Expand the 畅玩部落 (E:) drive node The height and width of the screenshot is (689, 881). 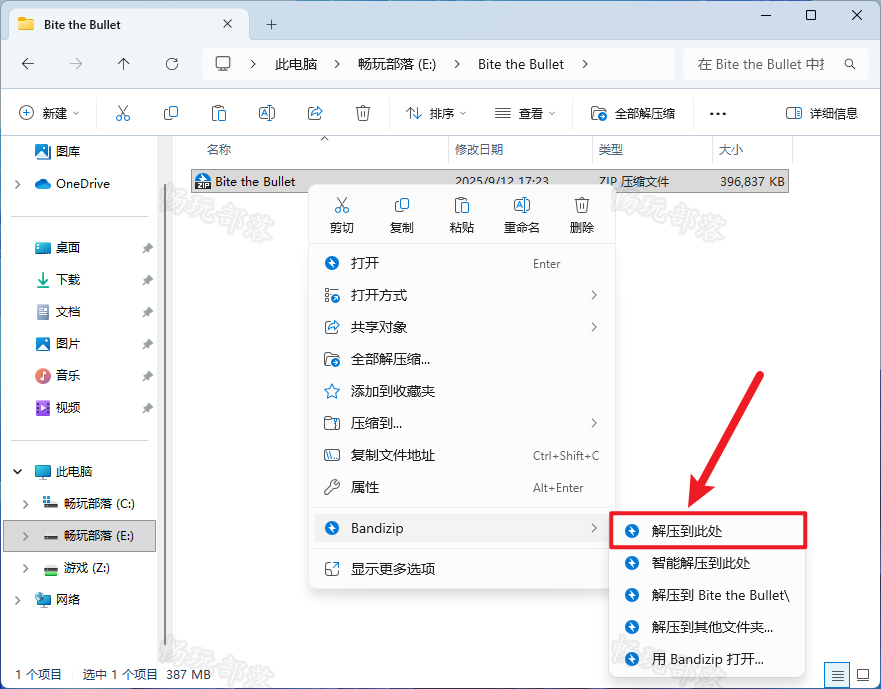click(x=25, y=536)
